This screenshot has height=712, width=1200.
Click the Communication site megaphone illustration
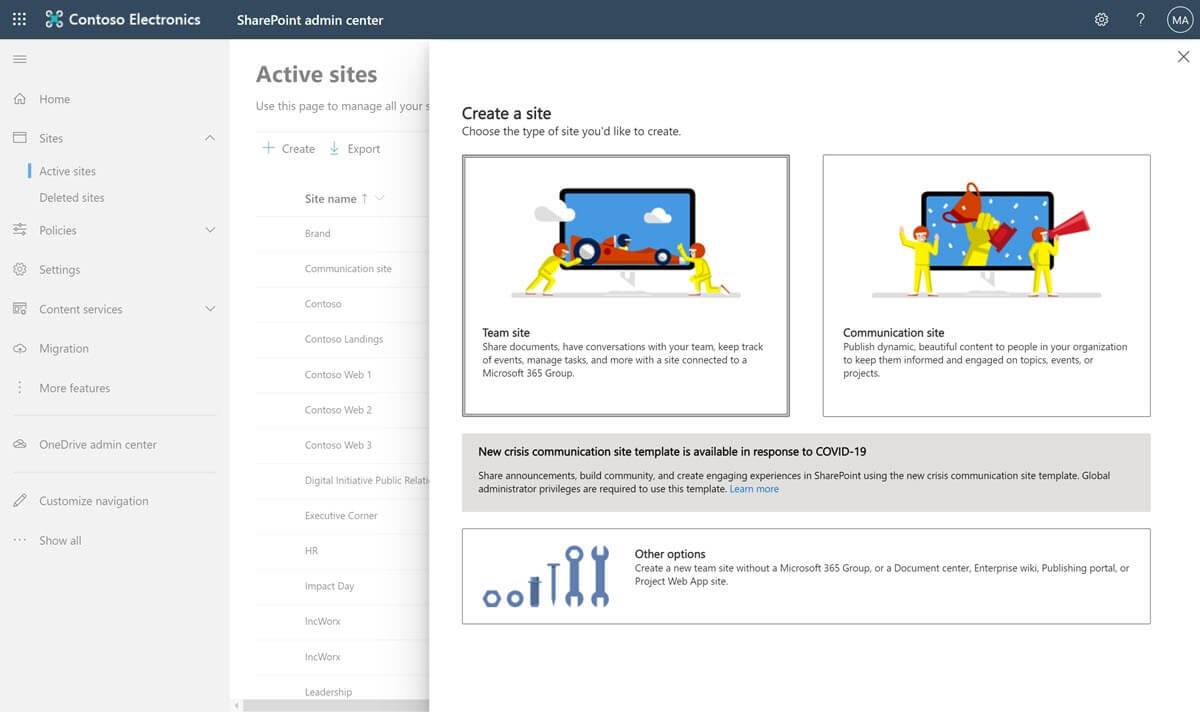(986, 240)
